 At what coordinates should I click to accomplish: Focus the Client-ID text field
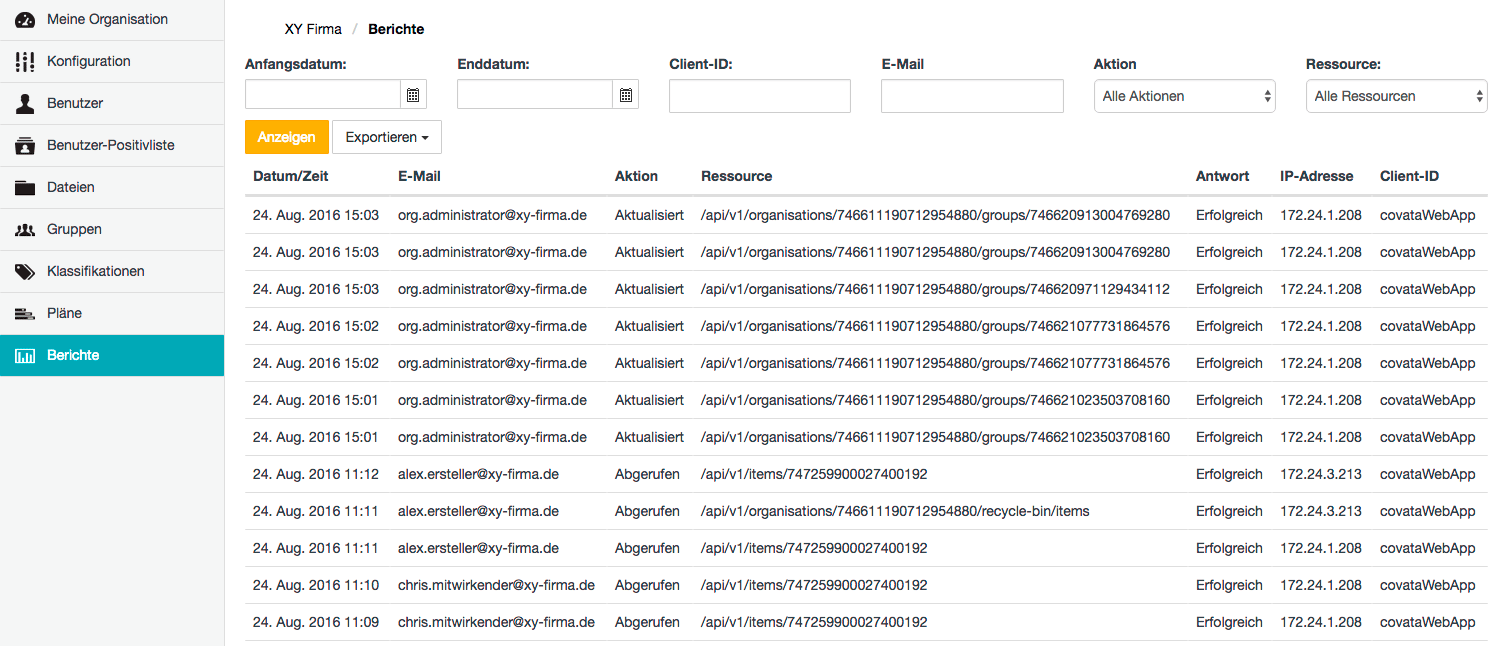point(760,96)
